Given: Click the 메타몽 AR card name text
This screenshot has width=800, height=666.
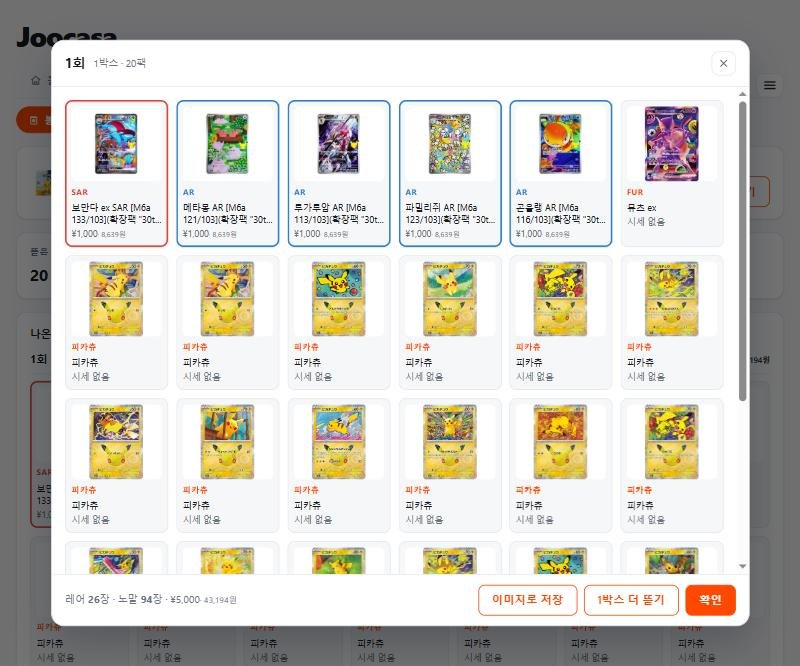Looking at the screenshot, I should [x=228, y=213].
